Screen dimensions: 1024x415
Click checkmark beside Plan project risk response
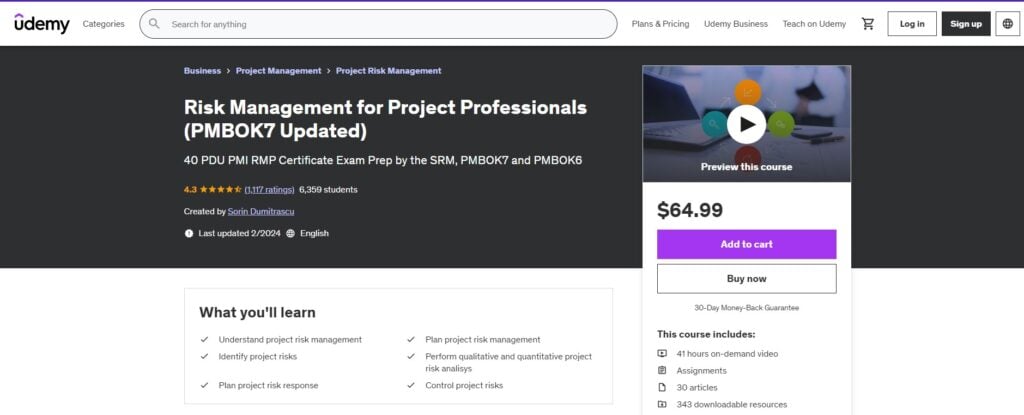[x=204, y=385]
